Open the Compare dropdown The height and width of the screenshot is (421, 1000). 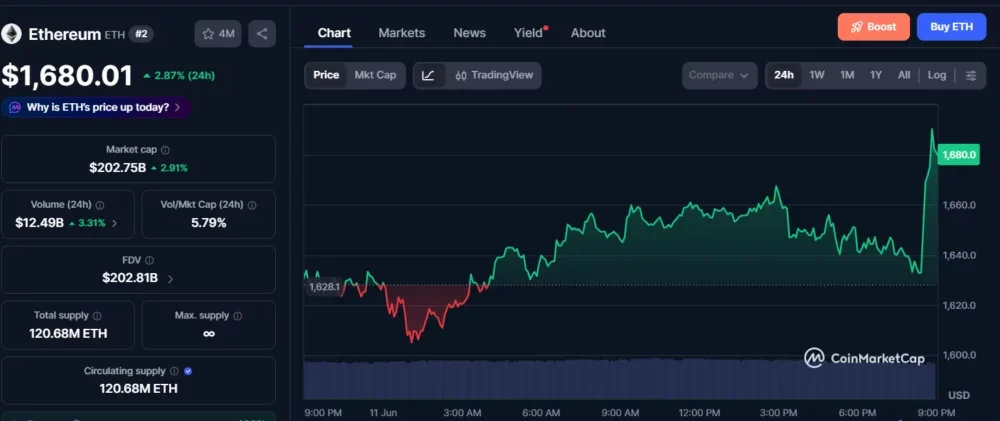tap(719, 75)
